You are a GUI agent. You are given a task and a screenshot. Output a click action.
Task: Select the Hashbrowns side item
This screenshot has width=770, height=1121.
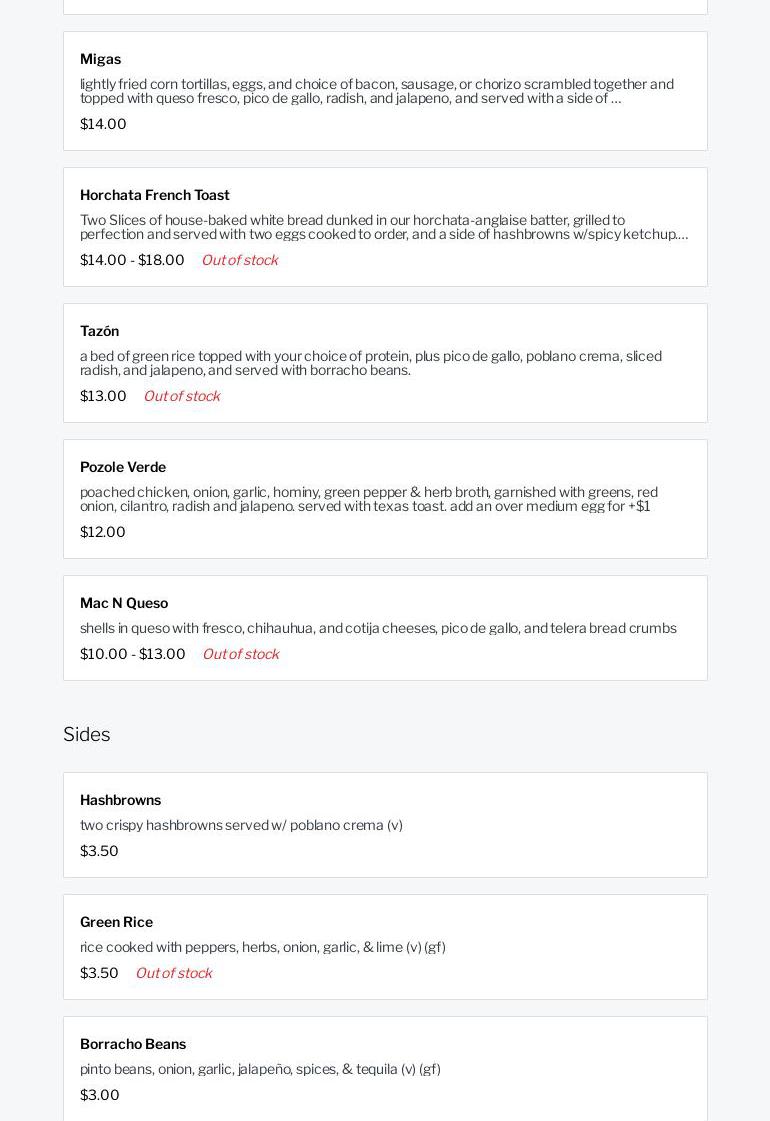120,800
